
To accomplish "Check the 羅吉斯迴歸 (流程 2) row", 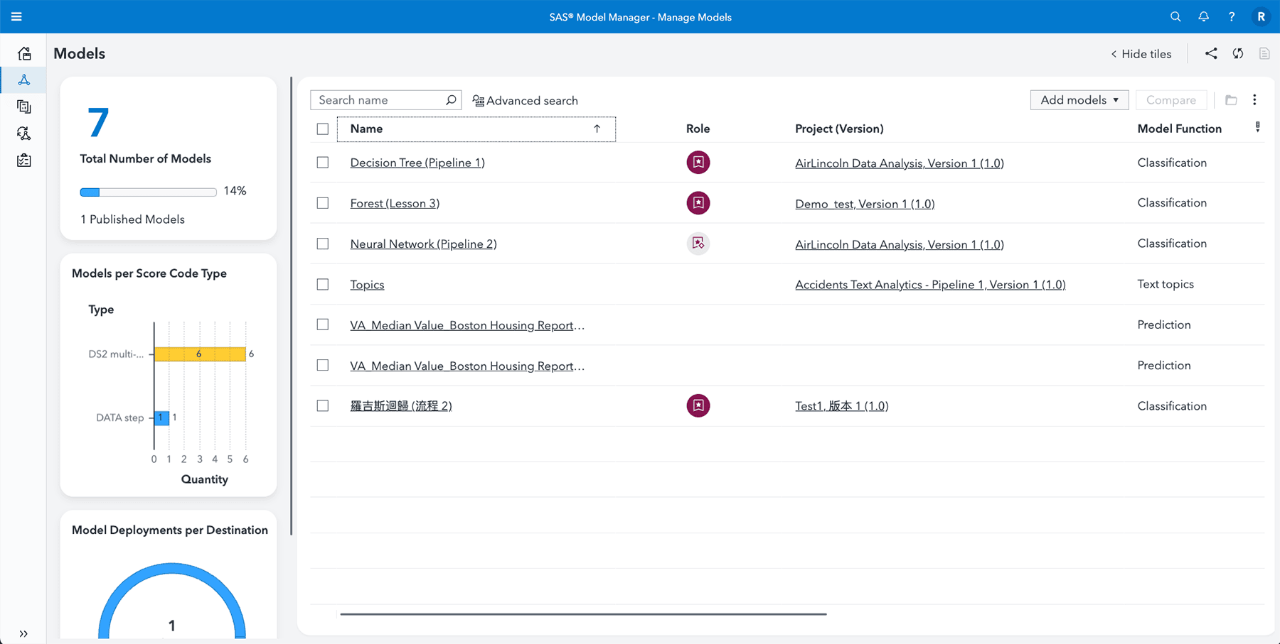I will pos(322,406).
